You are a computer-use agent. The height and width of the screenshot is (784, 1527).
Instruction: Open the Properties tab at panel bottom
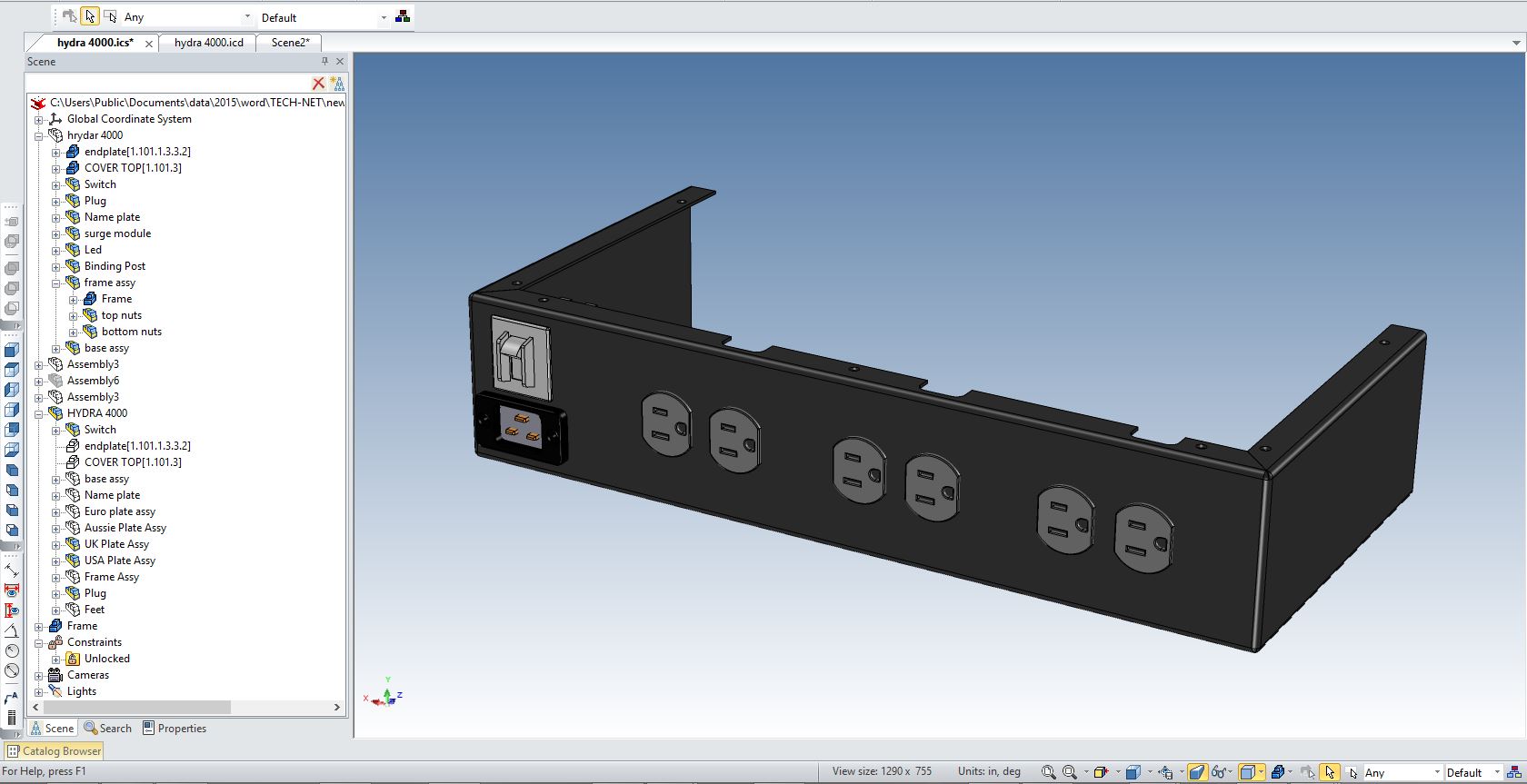pos(175,728)
